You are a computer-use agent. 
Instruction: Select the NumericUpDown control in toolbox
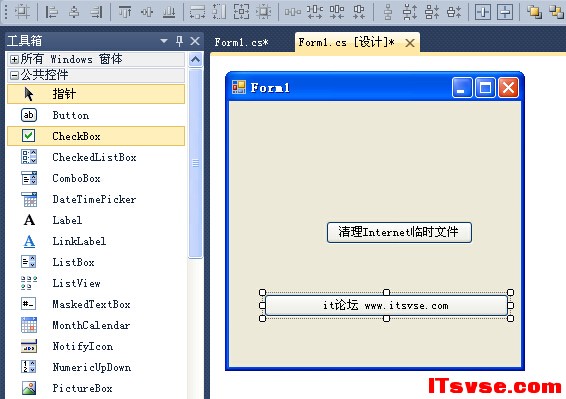click(x=96, y=367)
